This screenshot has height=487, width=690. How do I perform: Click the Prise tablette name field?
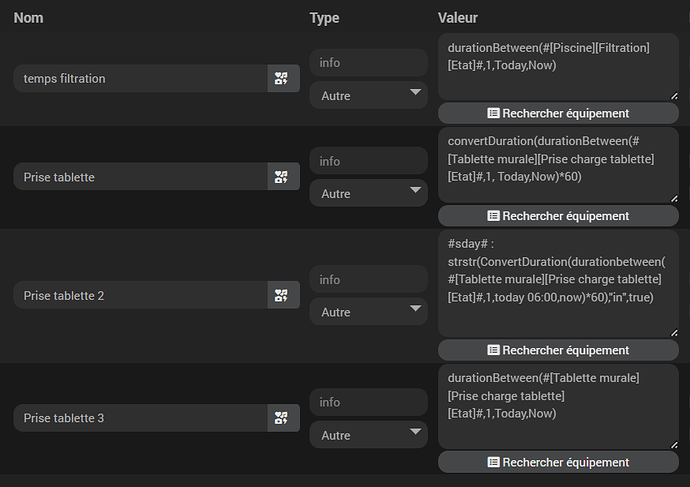pos(140,178)
